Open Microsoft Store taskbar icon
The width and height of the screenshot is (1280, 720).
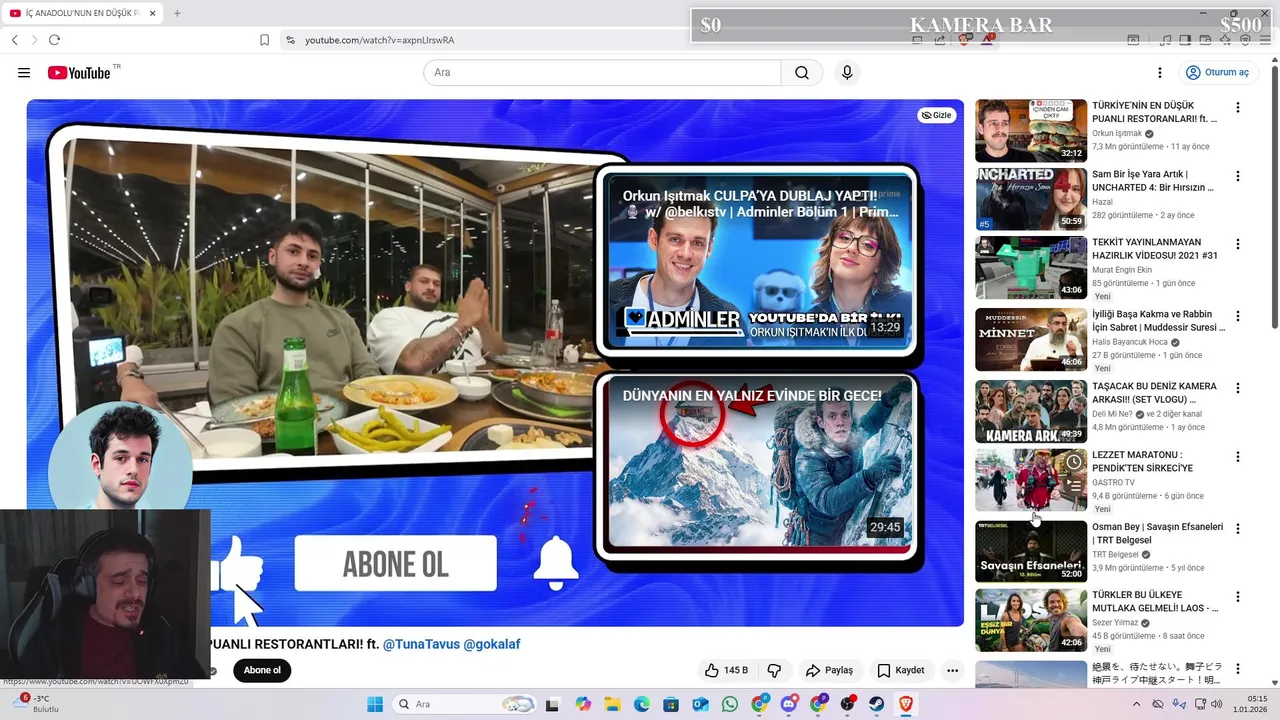(671, 704)
